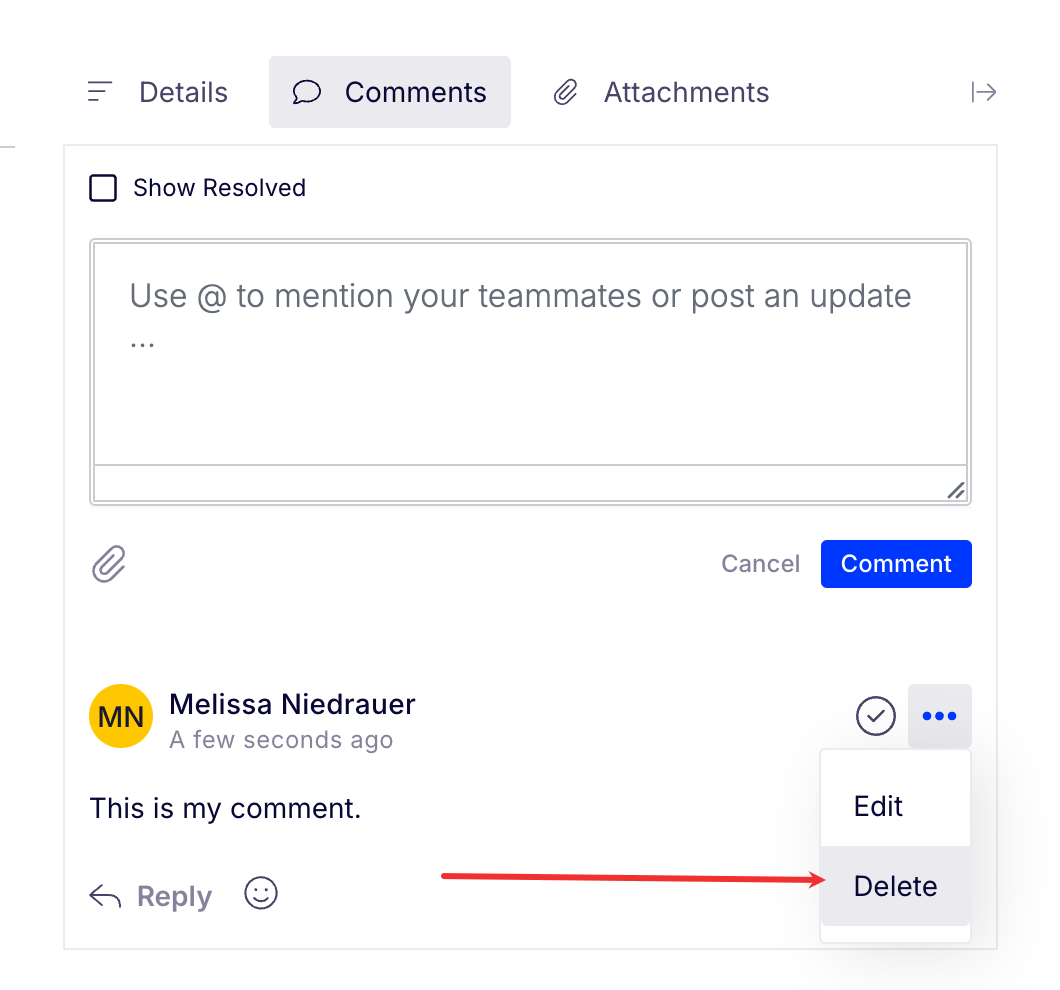
Task: Open the three-dots comment options menu
Action: (940, 715)
